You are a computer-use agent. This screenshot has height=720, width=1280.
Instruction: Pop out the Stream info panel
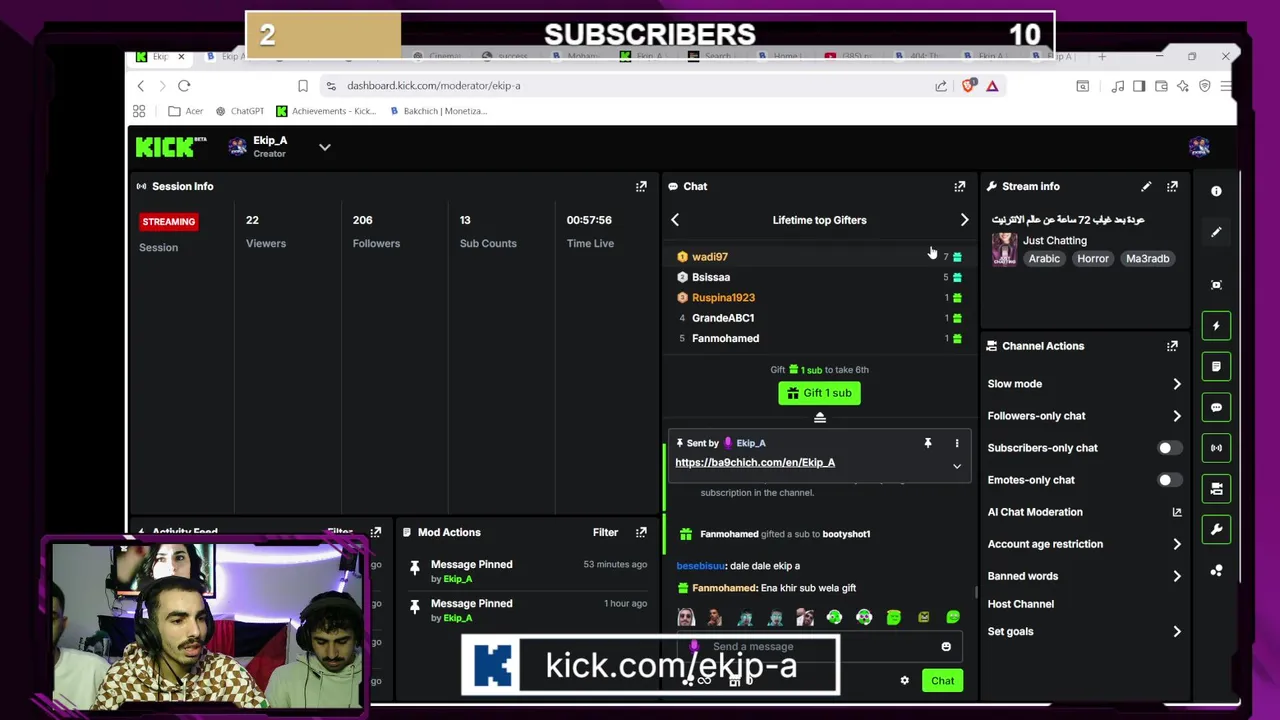coord(1172,186)
